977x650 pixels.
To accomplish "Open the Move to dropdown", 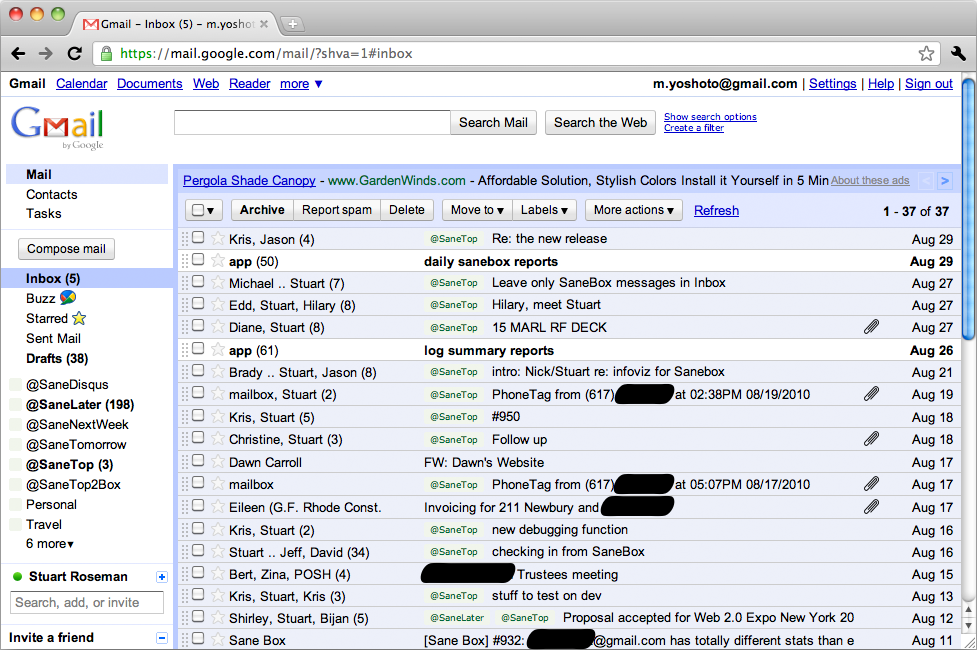I will (477, 210).
